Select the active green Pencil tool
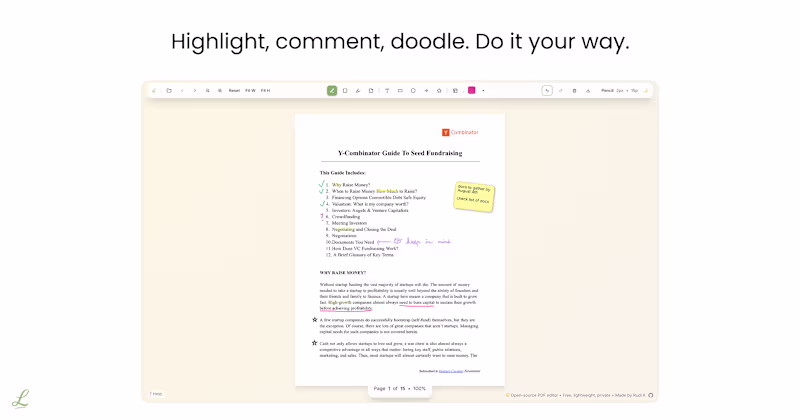Screen dimensions: 800x420 [332, 90]
